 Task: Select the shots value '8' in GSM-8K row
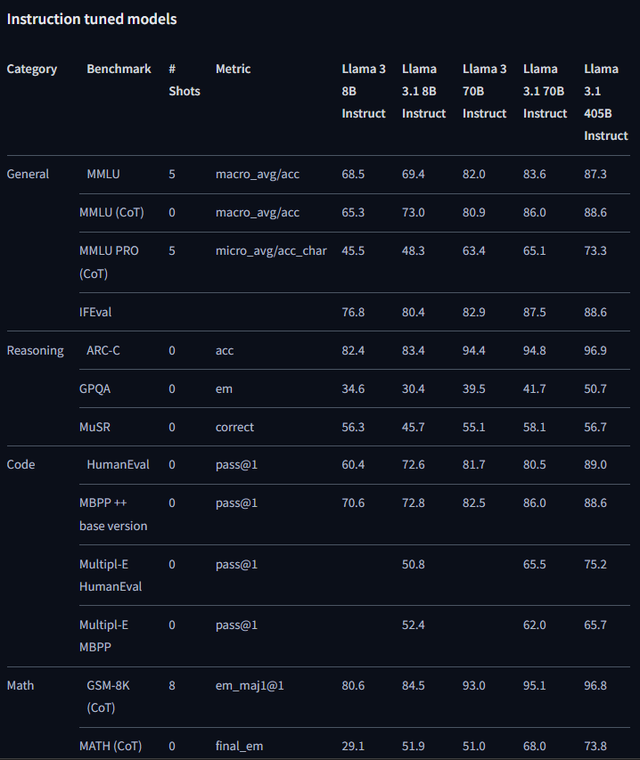point(172,685)
